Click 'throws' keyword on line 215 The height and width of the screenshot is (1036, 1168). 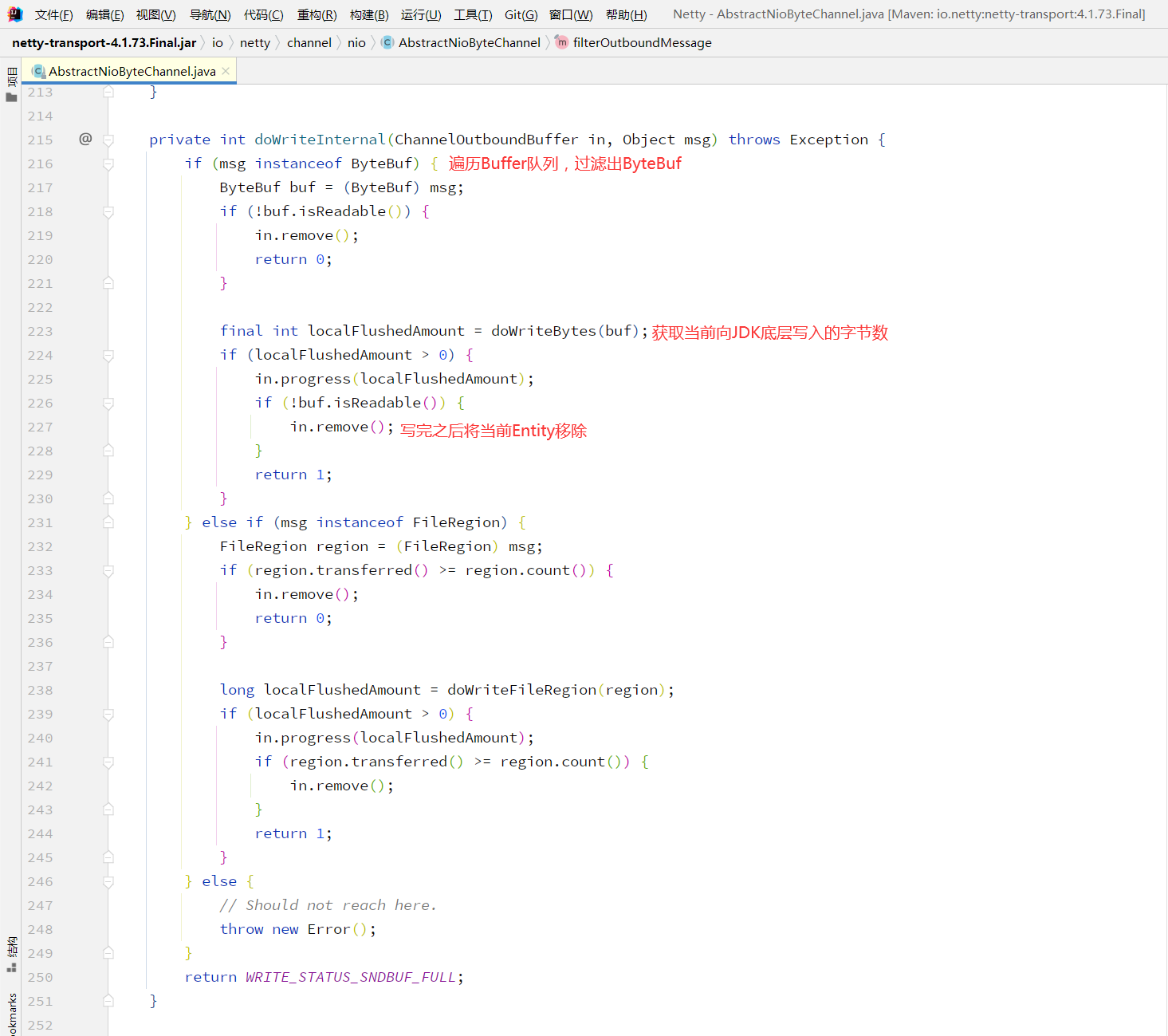[x=754, y=140]
